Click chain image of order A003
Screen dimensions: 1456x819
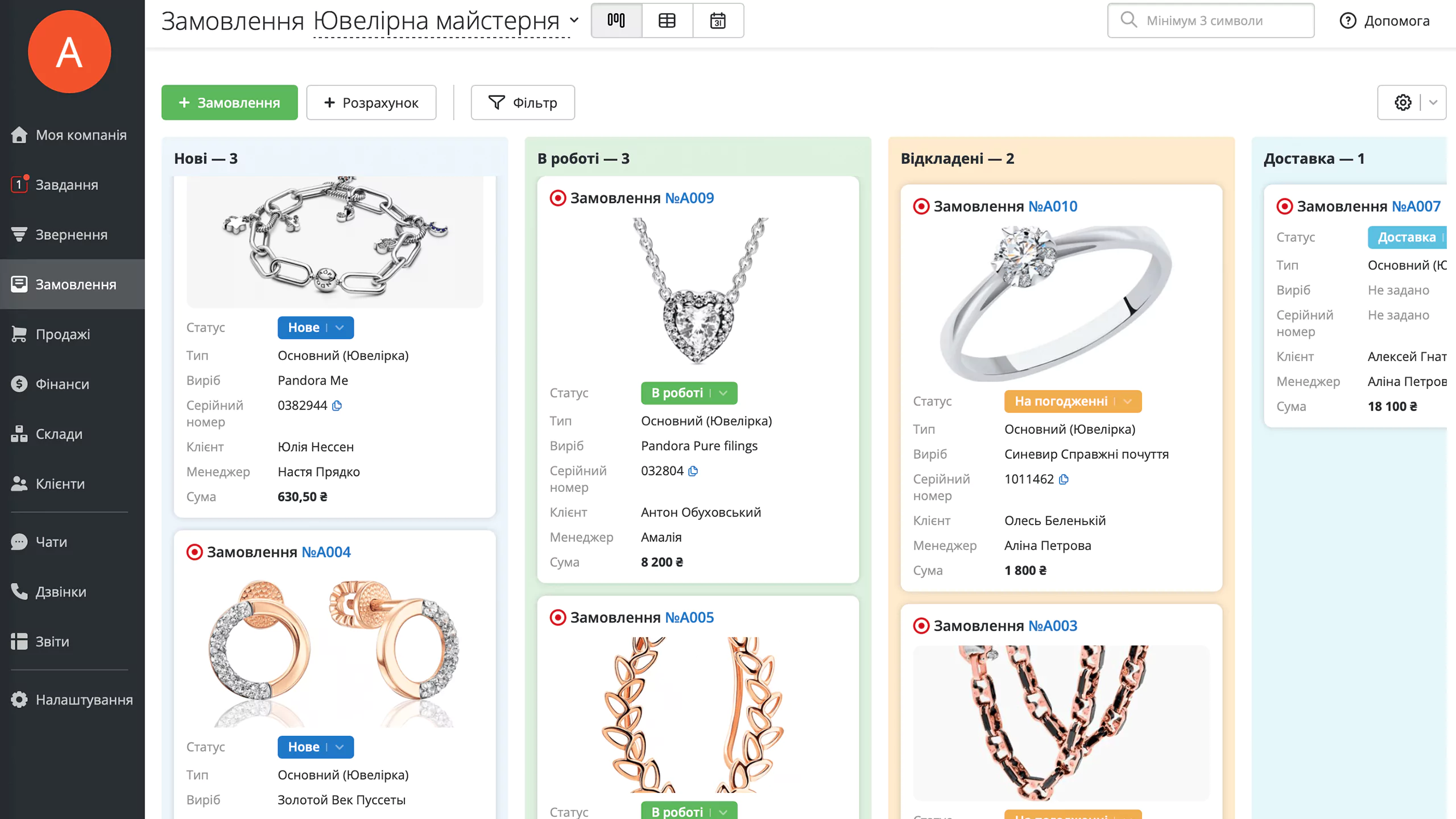coord(1061,723)
